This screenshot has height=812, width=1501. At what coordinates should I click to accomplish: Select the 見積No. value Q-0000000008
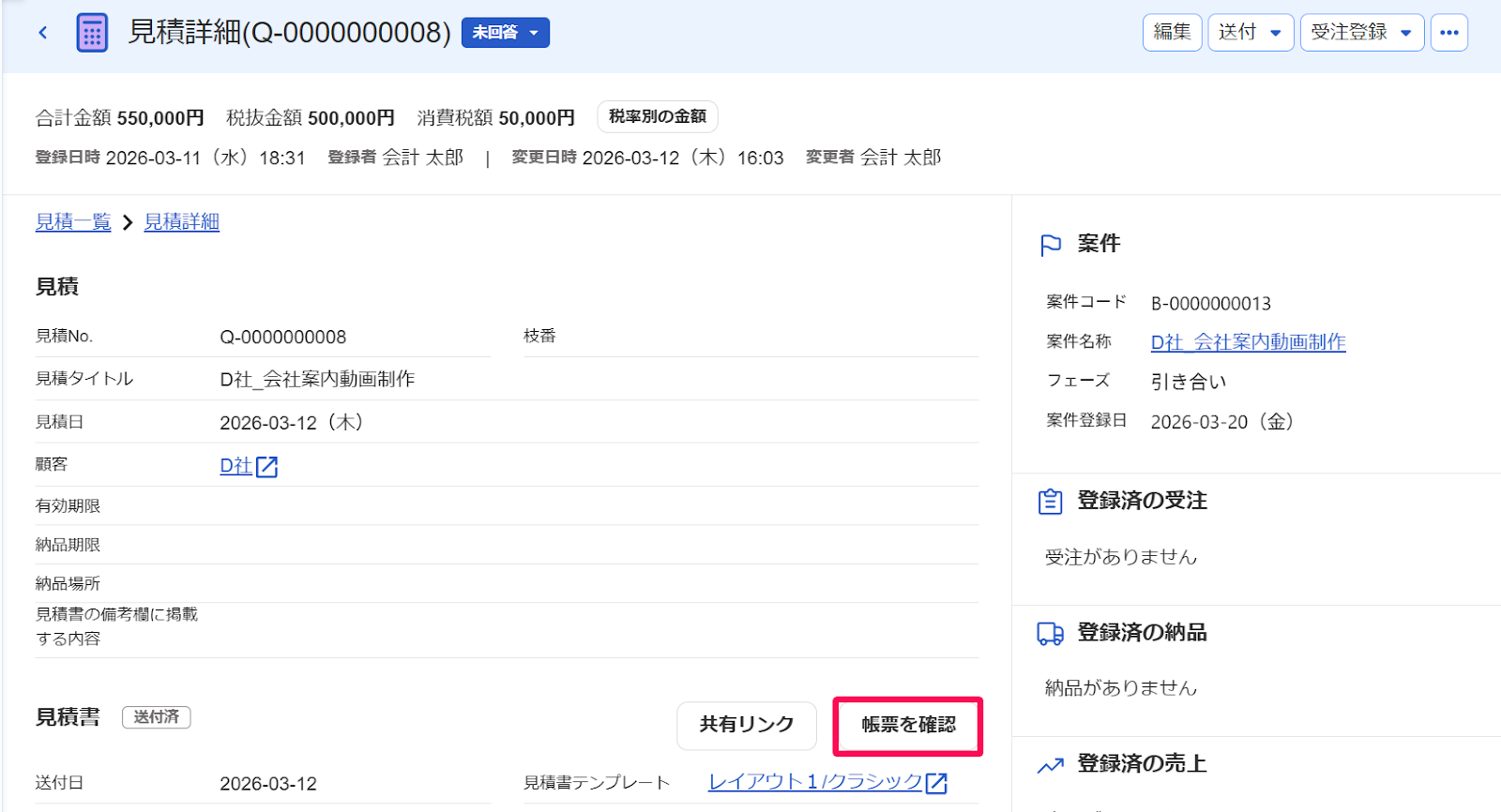(x=283, y=337)
